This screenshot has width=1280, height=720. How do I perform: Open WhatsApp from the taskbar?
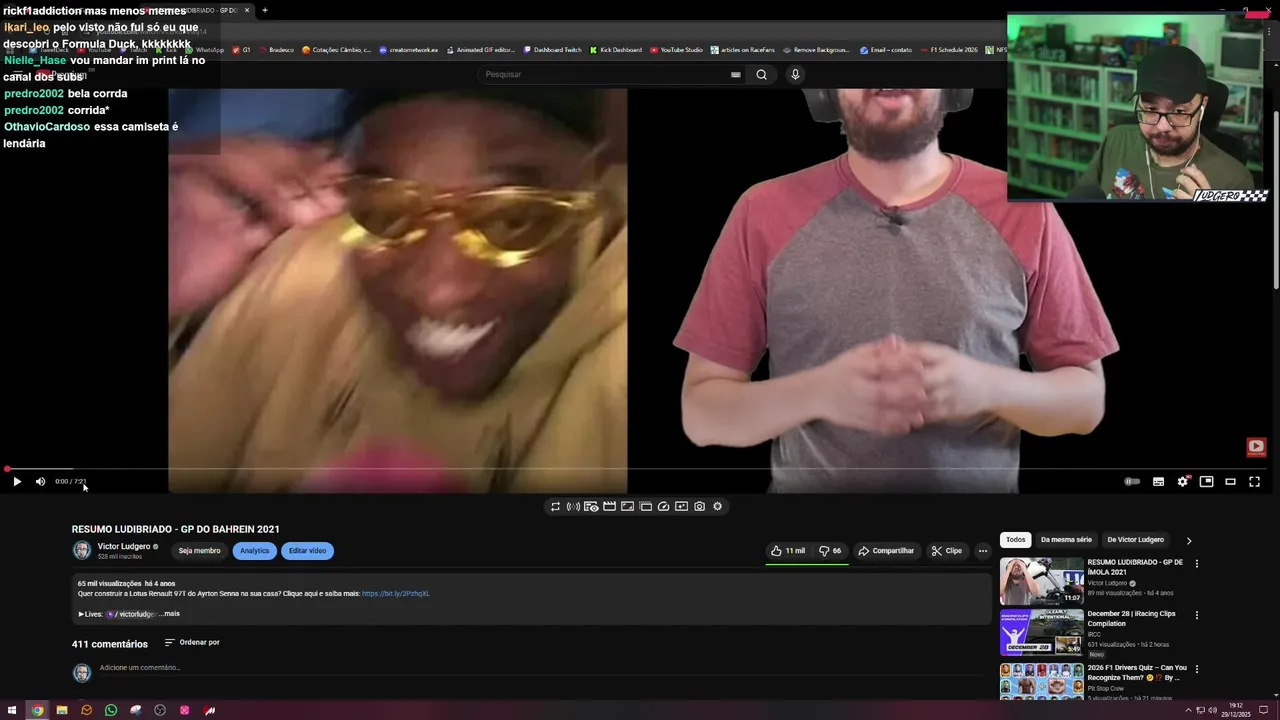(111, 710)
